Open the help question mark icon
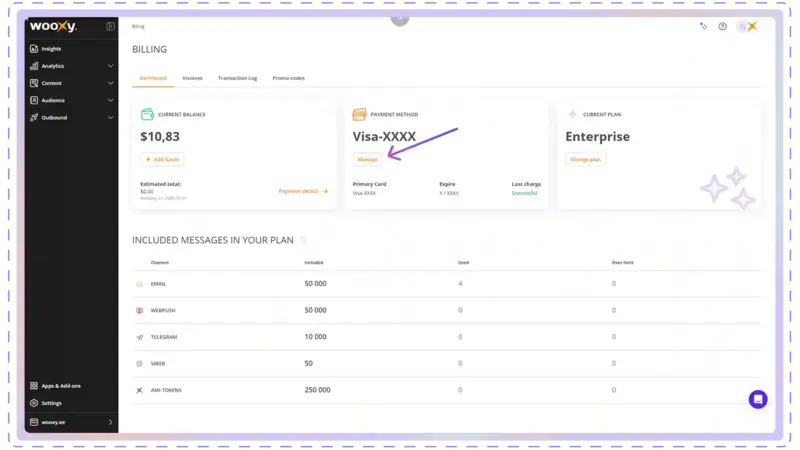The height and width of the screenshot is (450, 800). 722,27
